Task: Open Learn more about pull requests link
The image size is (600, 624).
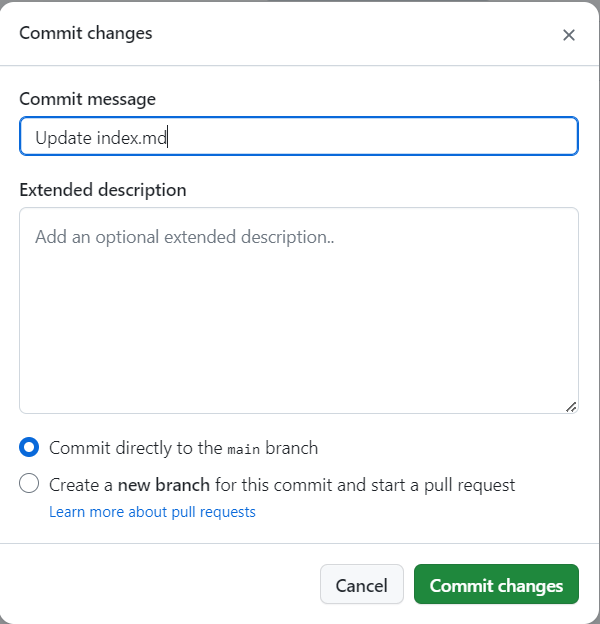Action: pos(152,512)
